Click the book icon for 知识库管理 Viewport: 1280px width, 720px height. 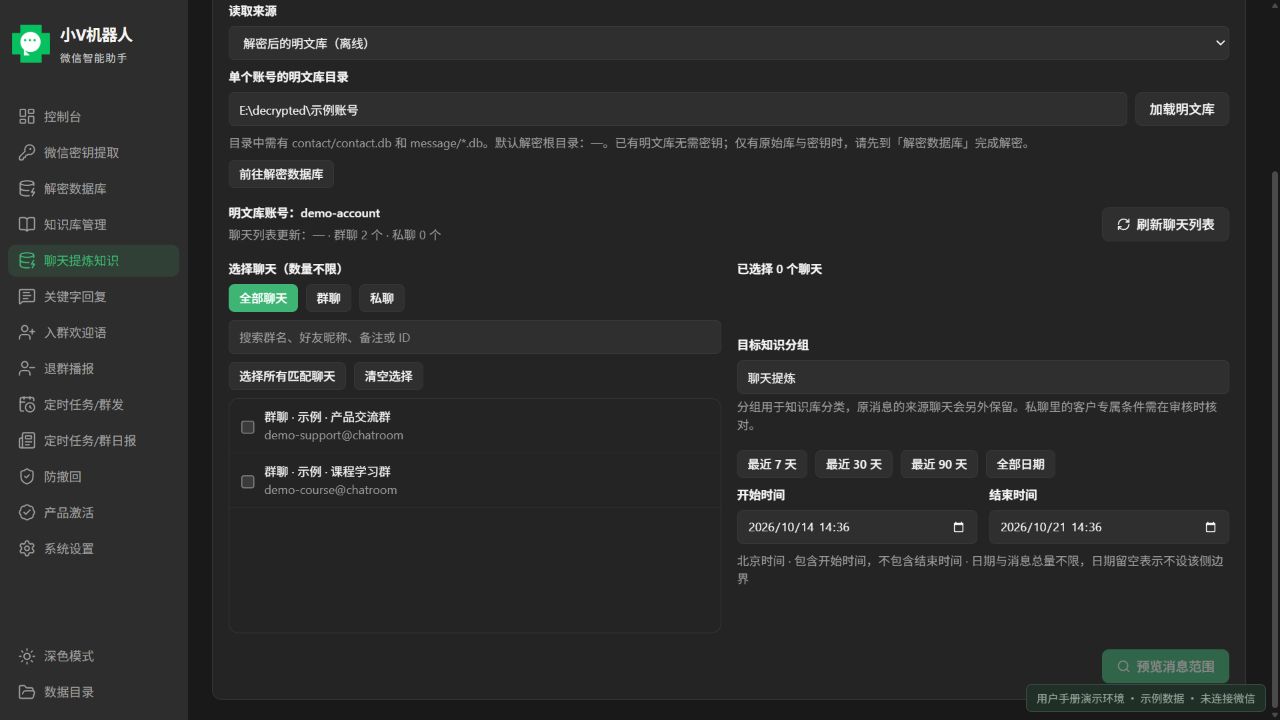(27, 225)
